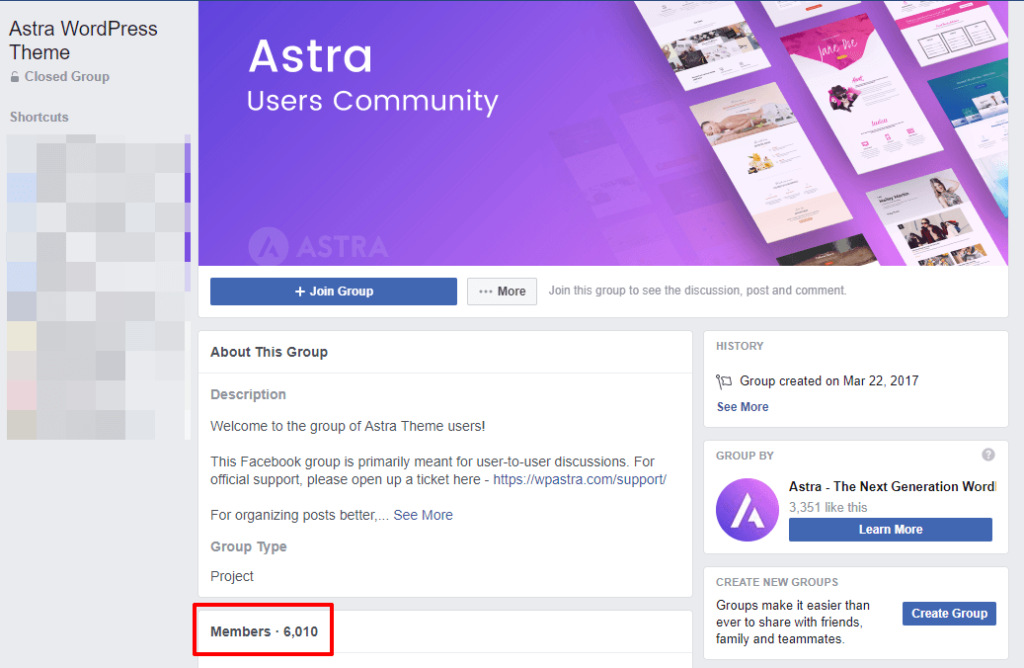1024x668 pixels.
Task: Click the Astra Users Community cover image
Action: (x=603, y=133)
